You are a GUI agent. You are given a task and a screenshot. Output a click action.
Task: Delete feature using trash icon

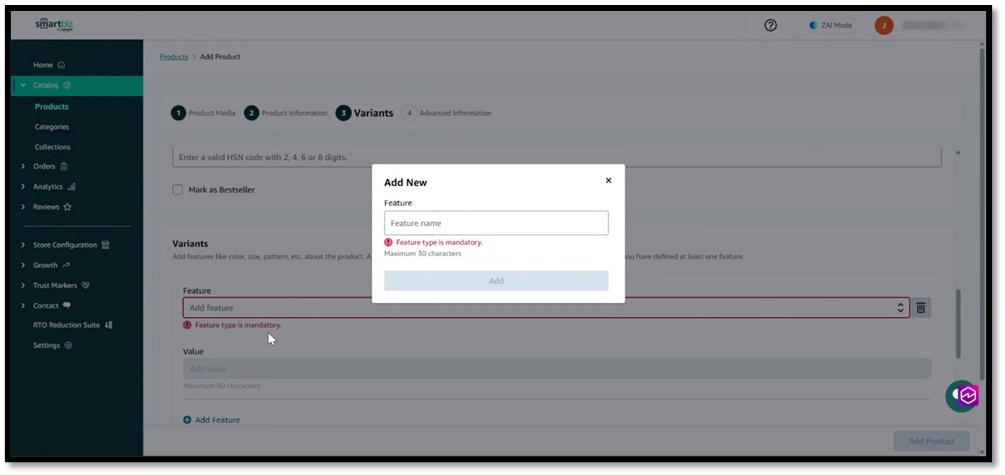(920, 308)
